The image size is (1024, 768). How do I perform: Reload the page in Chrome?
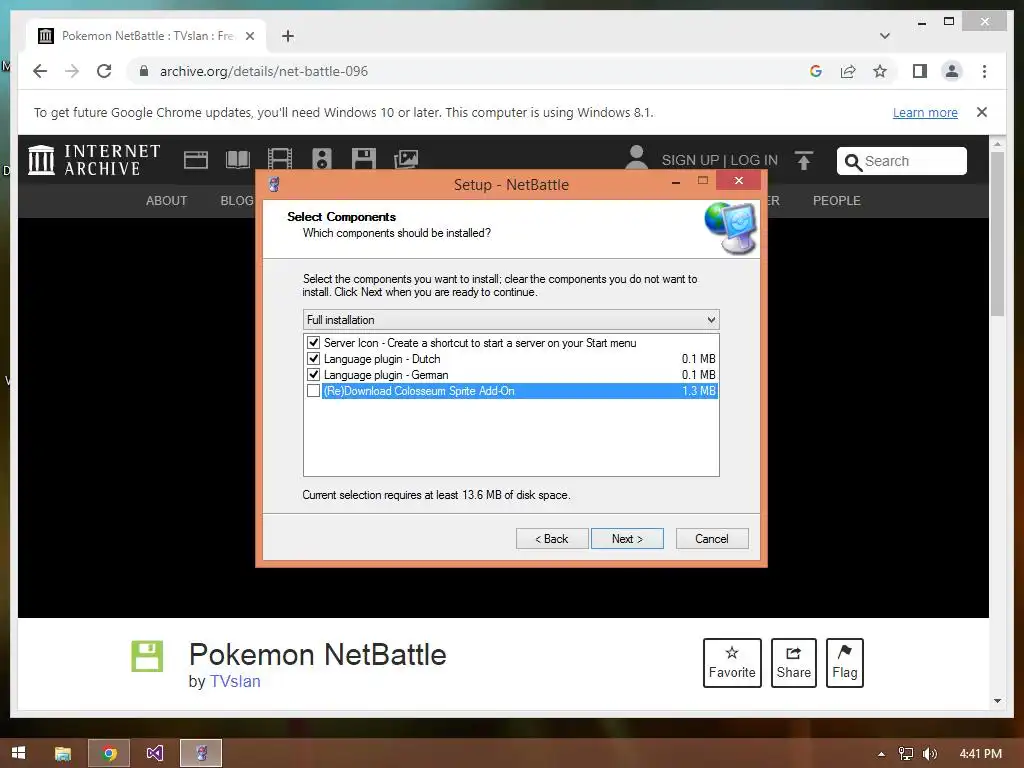coord(104,71)
